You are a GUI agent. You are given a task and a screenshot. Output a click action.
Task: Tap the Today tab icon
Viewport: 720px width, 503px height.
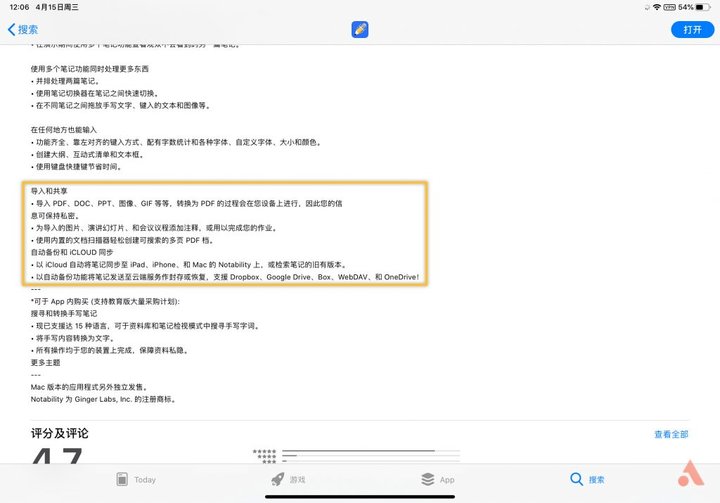tap(122, 479)
